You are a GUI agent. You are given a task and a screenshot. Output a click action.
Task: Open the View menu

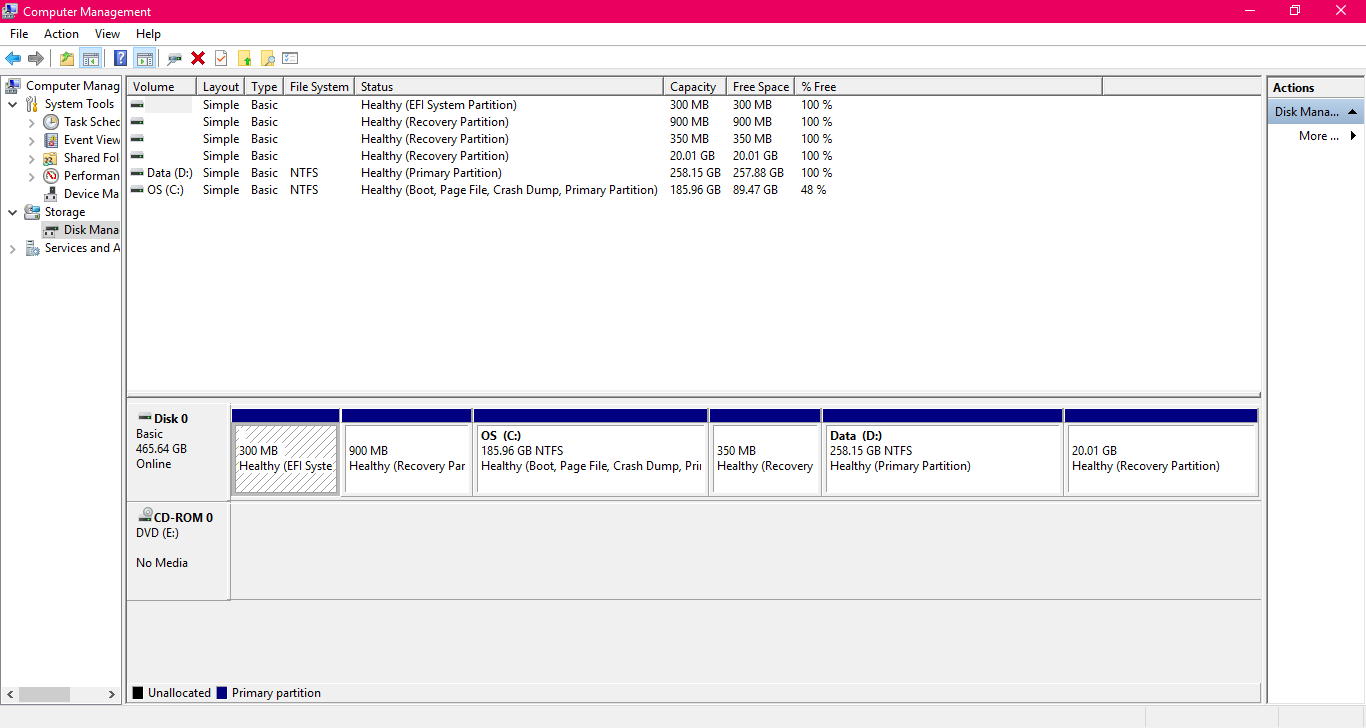[x=107, y=34]
